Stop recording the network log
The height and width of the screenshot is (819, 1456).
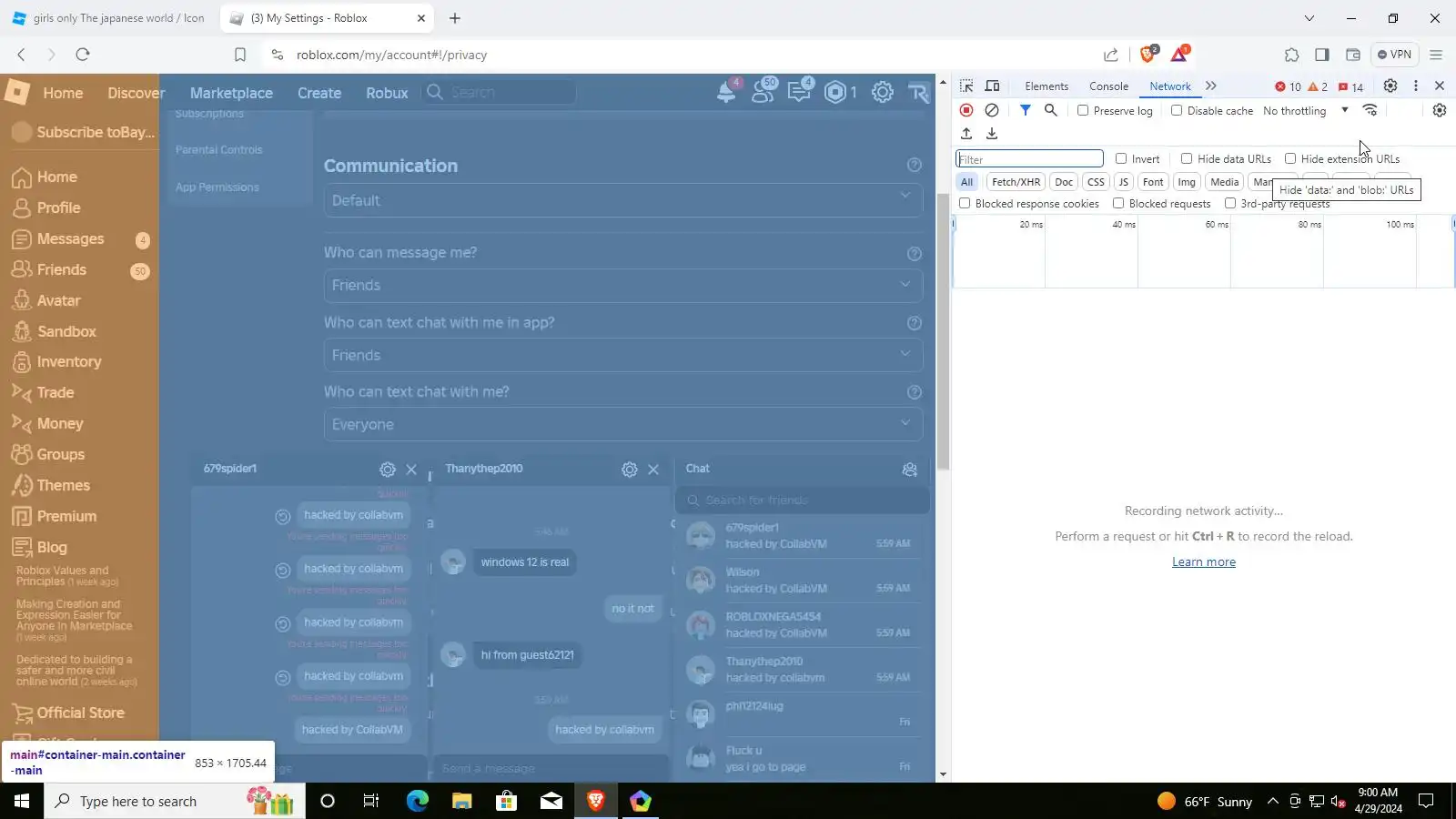pyautogui.click(x=966, y=110)
